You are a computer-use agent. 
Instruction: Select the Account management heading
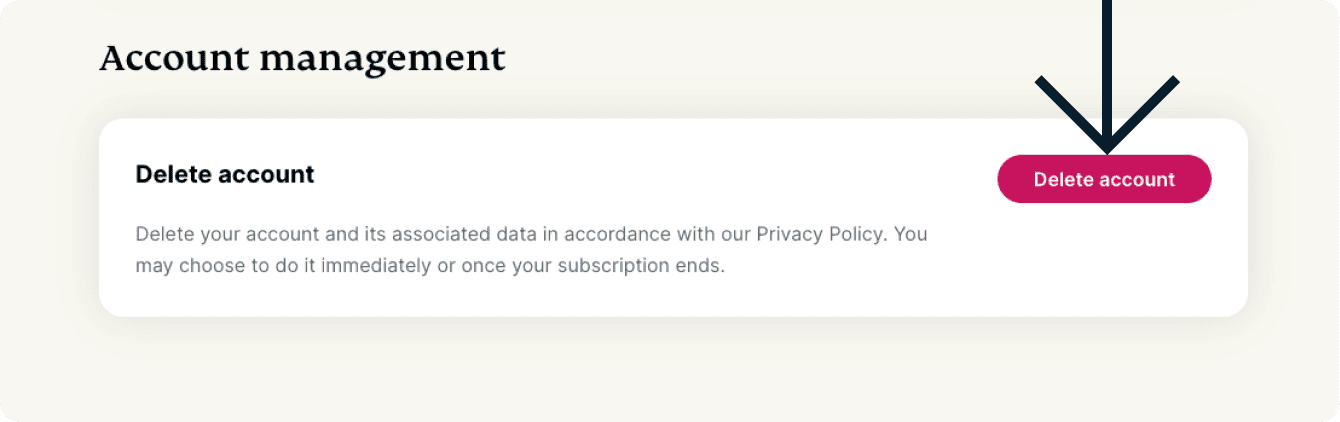(x=302, y=59)
